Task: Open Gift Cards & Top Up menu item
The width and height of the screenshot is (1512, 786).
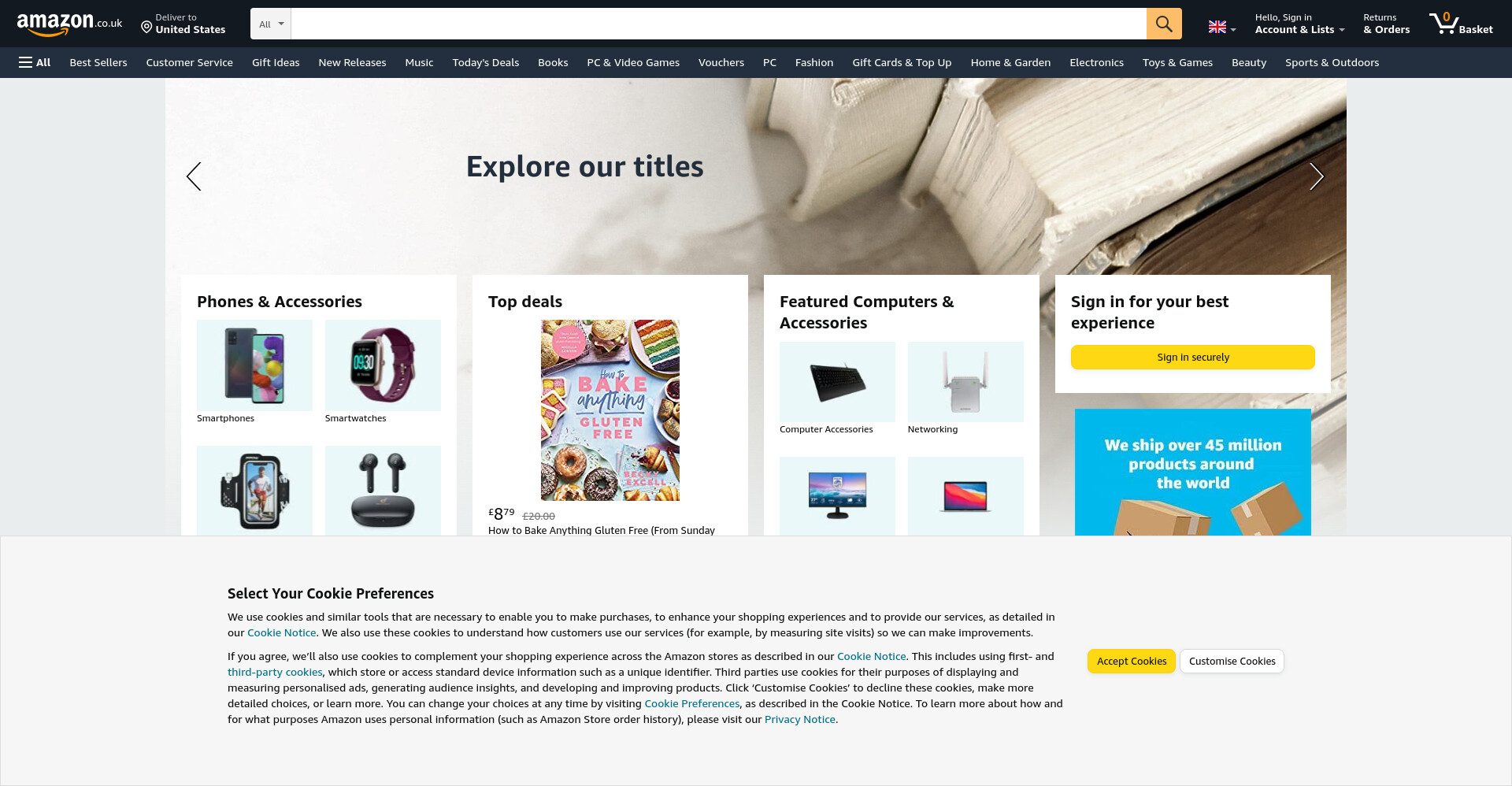Action: 902,62
